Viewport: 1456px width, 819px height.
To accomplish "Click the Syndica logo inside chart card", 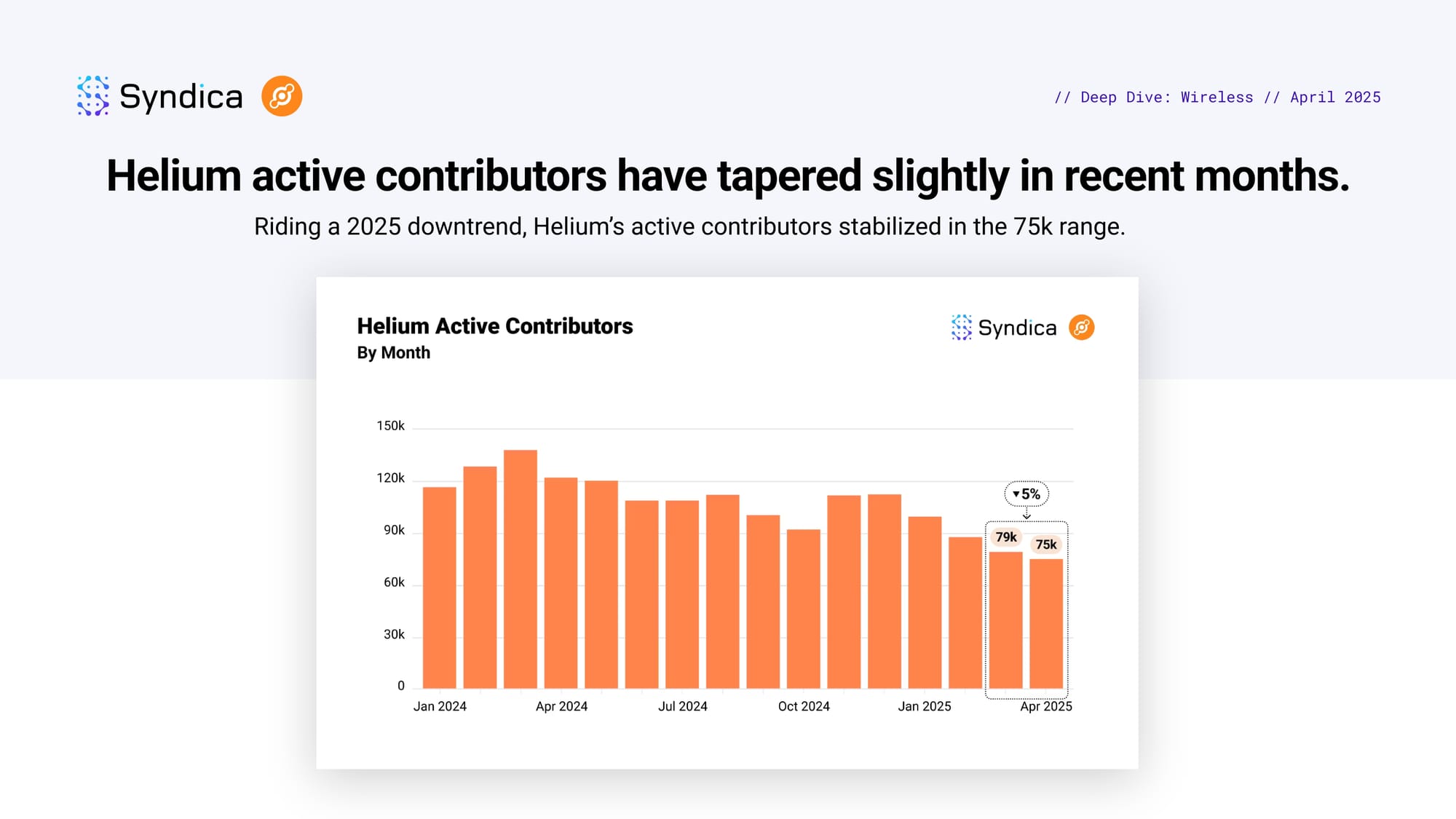I will [1003, 328].
